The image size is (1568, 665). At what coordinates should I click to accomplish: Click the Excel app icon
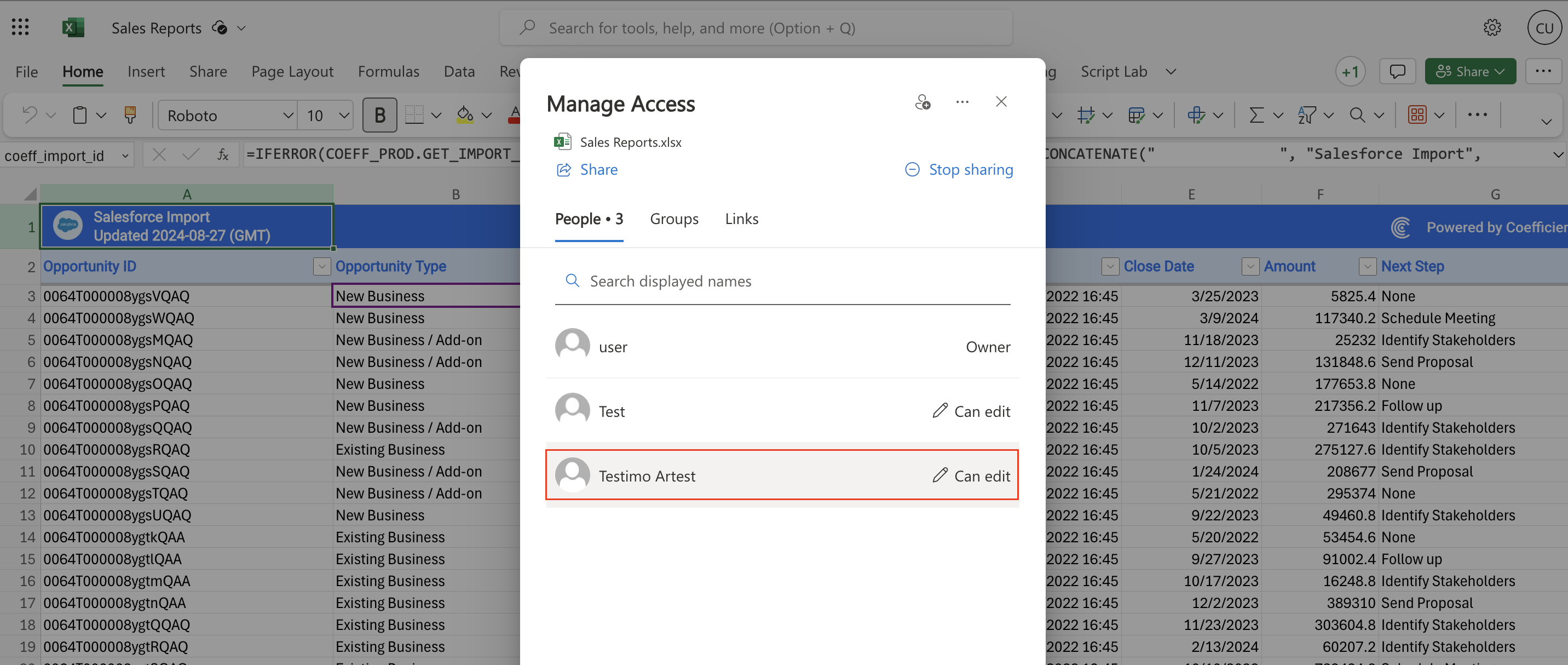[x=73, y=27]
